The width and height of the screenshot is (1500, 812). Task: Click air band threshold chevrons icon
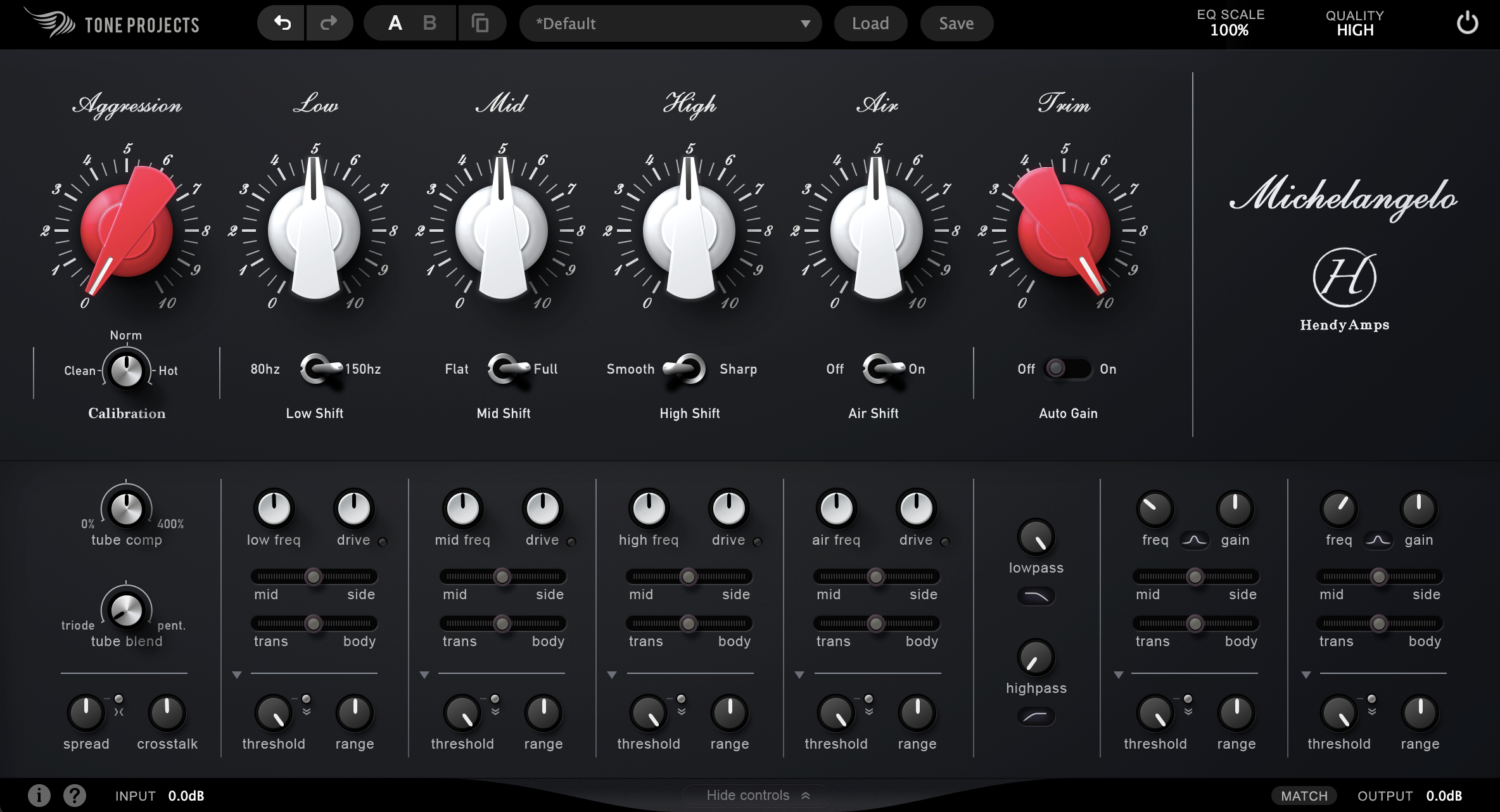point(869,711)
